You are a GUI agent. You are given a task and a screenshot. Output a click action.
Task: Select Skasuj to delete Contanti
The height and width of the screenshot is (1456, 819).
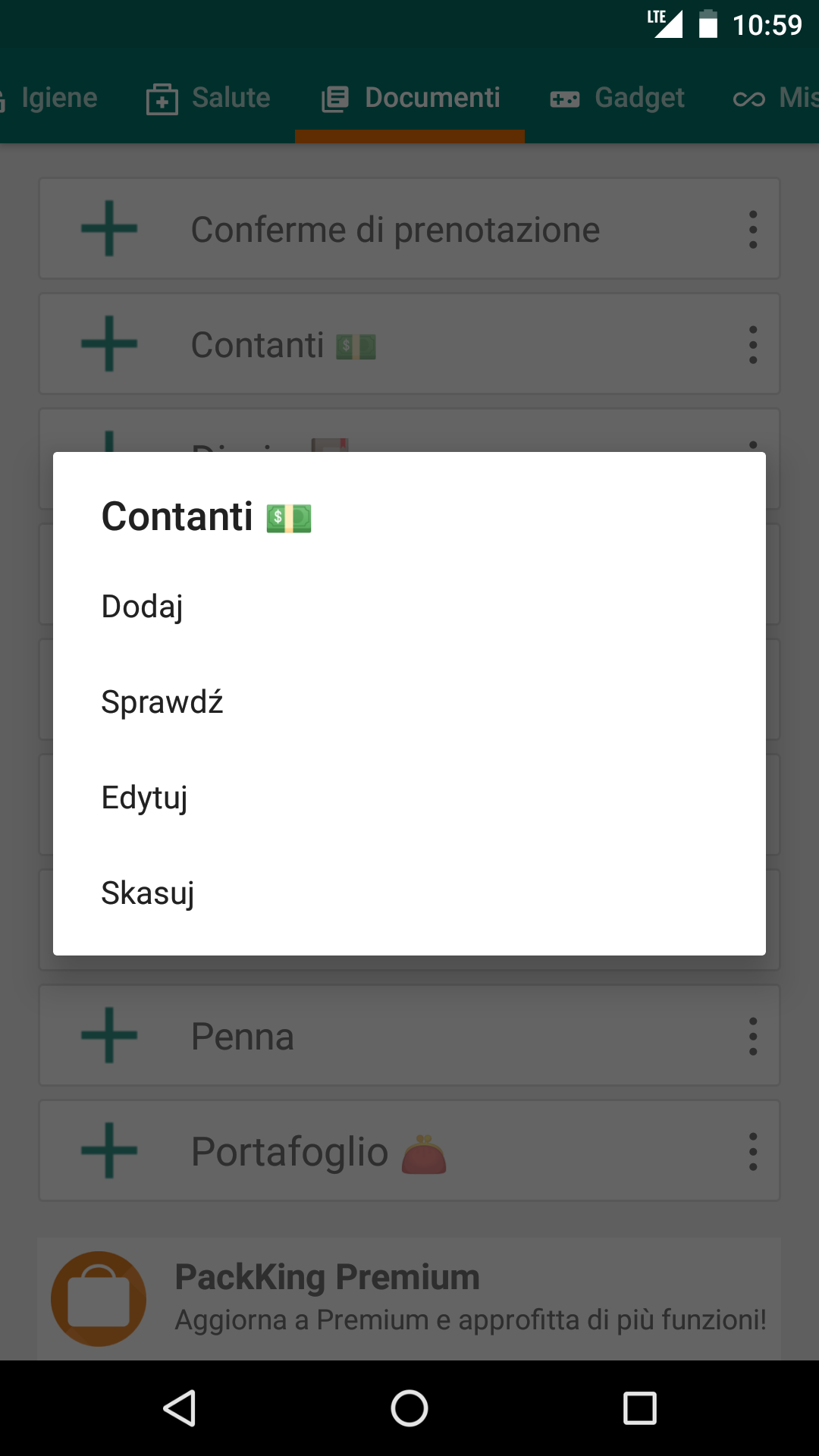[x=148, y=893]
